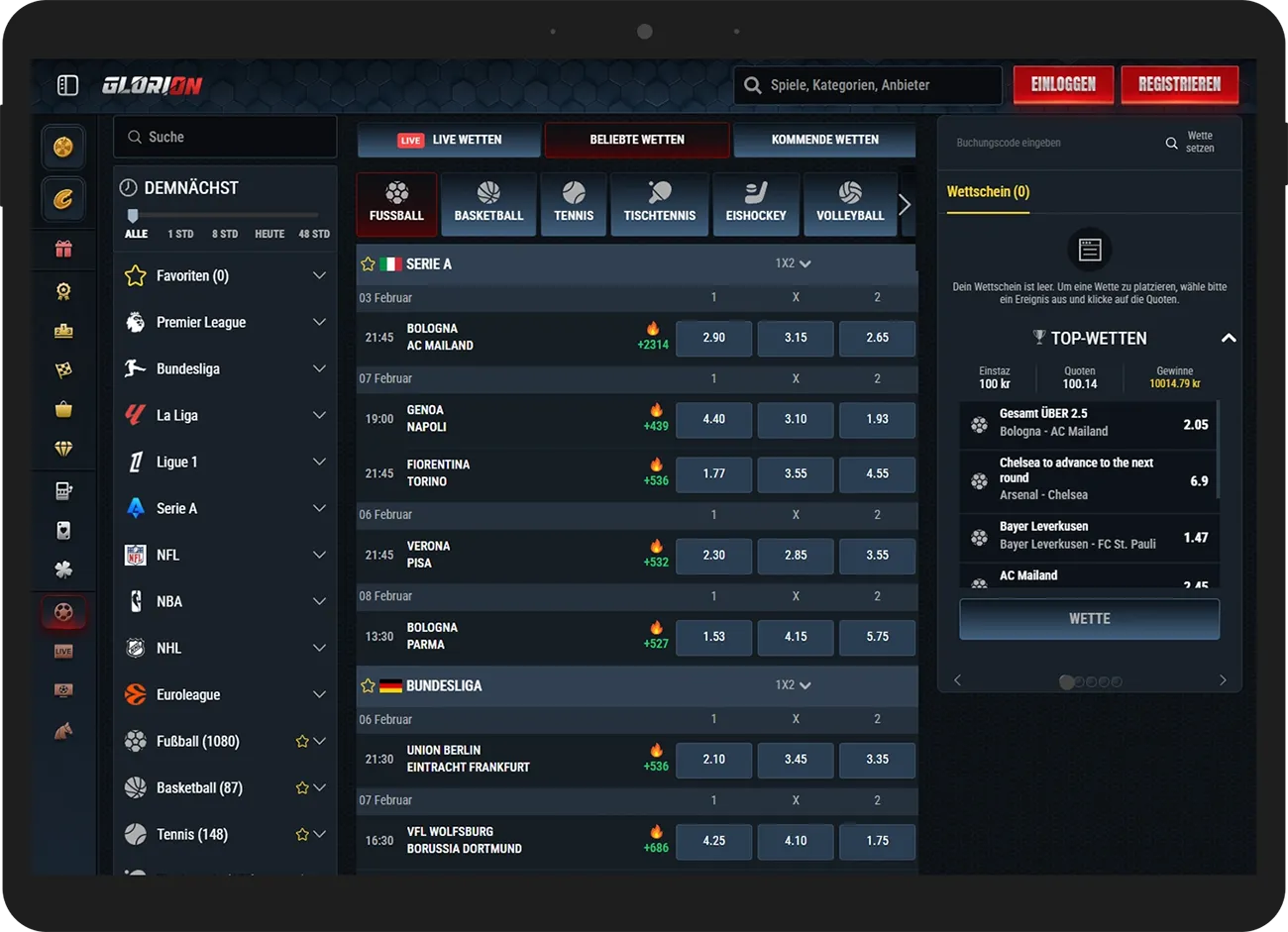Select the EISHOCKEY sport tab
This screenshot has height=932, width=1288.
click(x=756, y=204)
